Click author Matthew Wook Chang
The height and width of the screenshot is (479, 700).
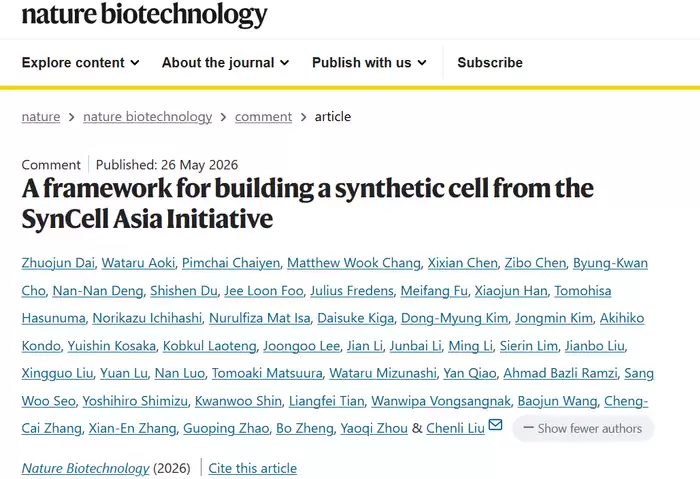(x=354, y=263)
